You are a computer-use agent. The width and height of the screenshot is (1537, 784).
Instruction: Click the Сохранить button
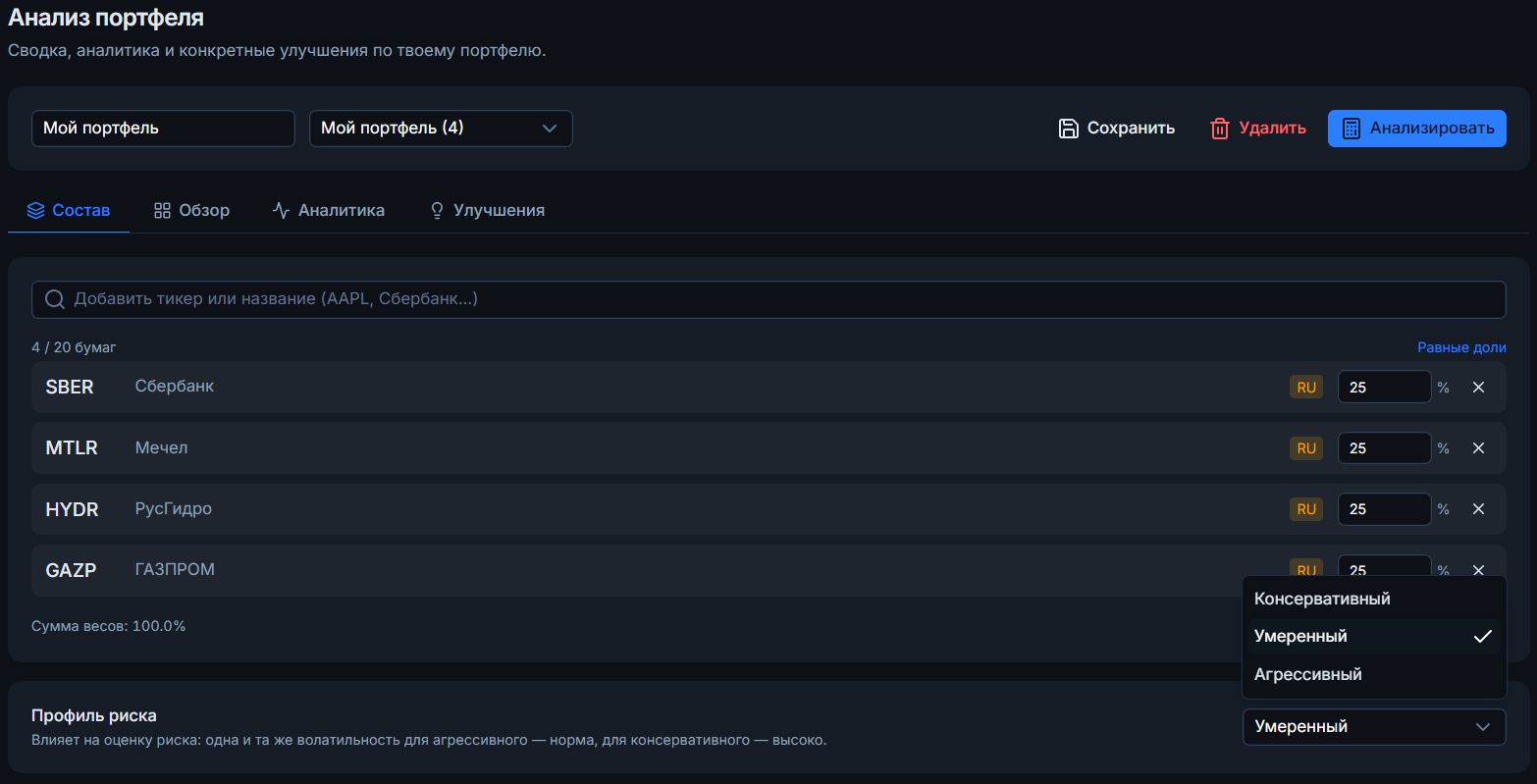coord(1117,129)
